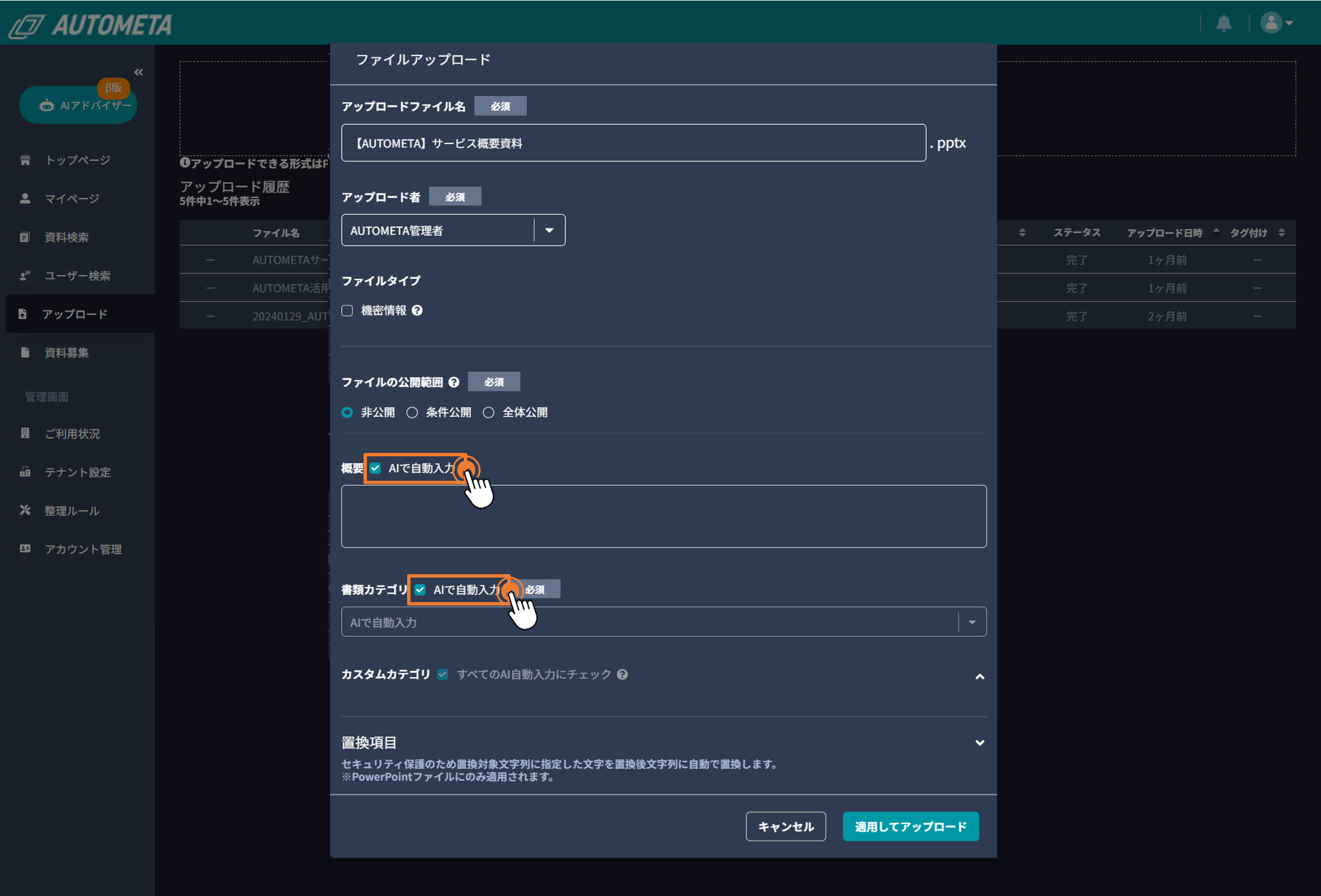The image size is (1321, 896).
Task: Toggle 概要 AIで自動入力 checkbox
Action: point(375,468)
